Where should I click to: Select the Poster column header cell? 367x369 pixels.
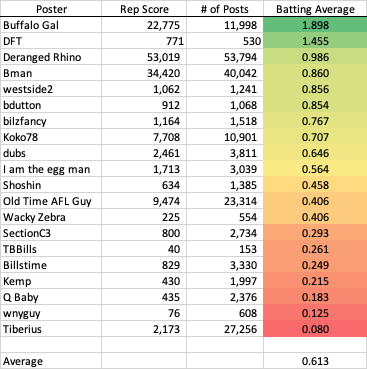51,9
